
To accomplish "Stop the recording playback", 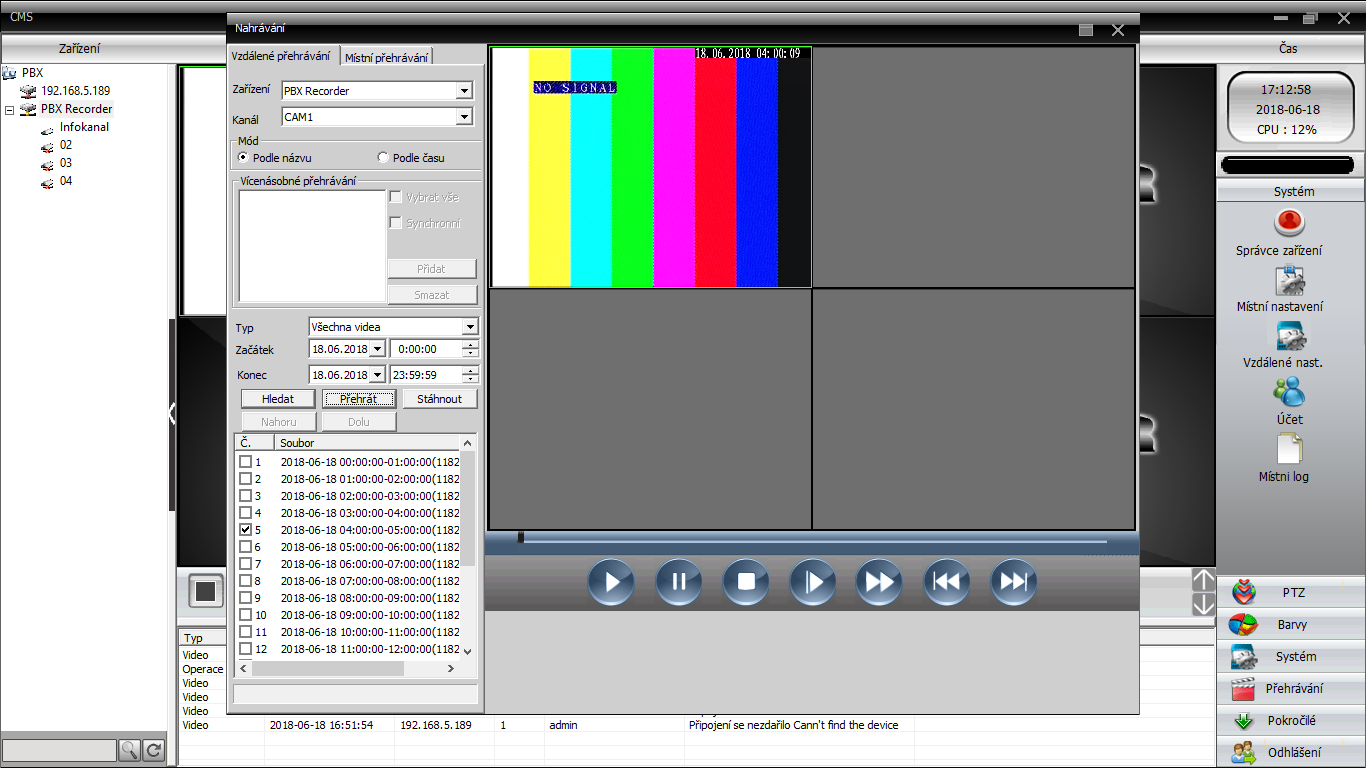I will [x=745, y=582].
